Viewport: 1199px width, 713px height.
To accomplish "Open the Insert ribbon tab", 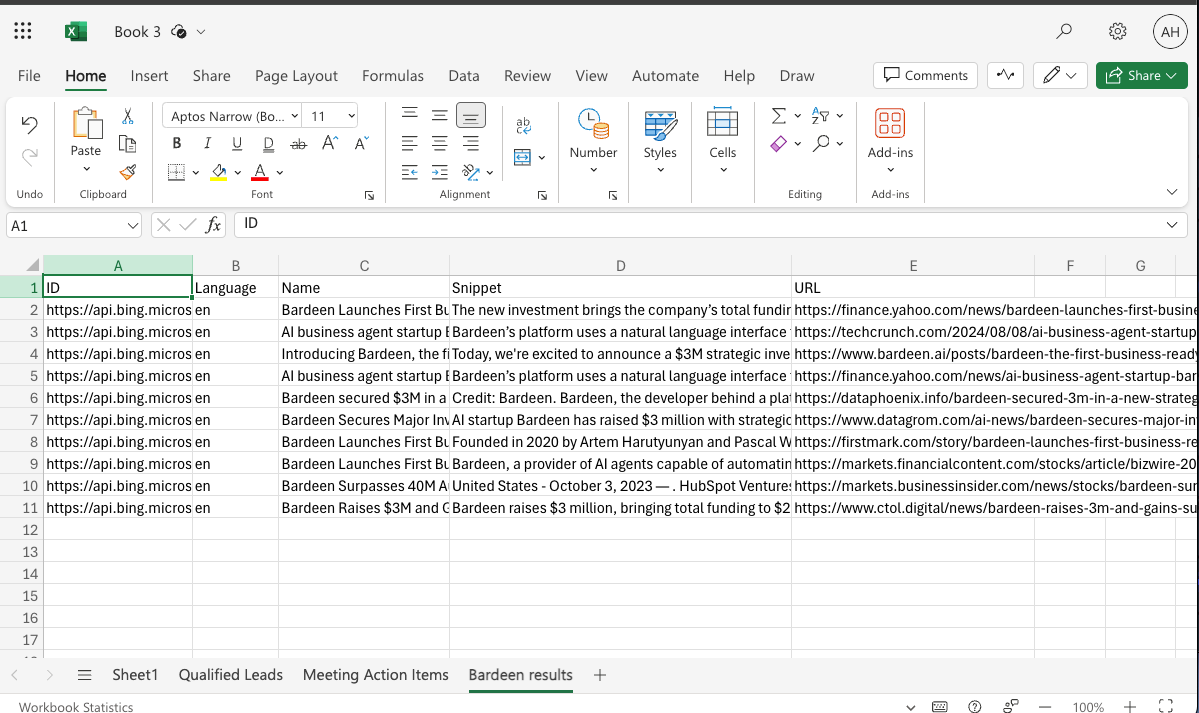I will click(x=149, y=76).
